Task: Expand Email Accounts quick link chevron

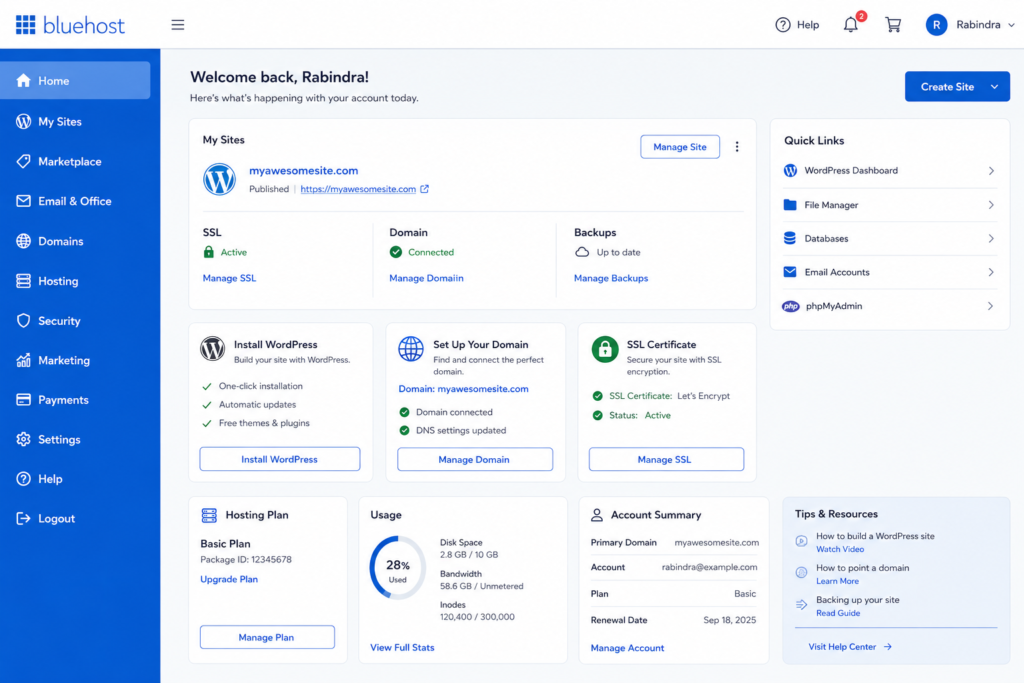Action: pos(991,272)
